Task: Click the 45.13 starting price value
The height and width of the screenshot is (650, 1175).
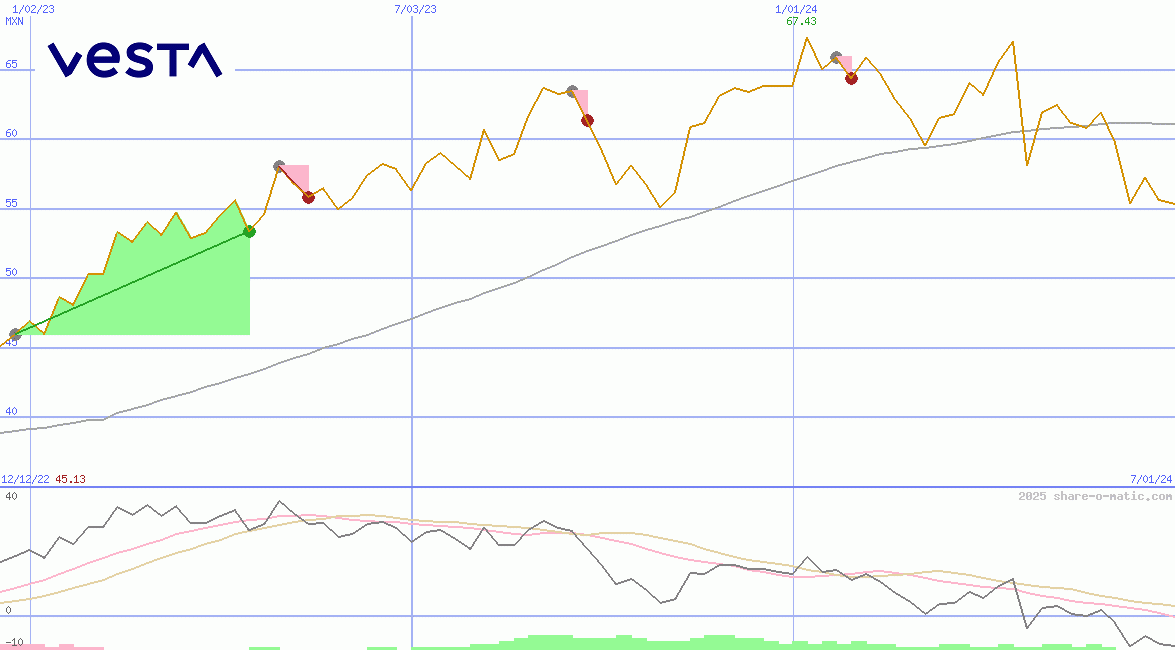Action: 70,480
